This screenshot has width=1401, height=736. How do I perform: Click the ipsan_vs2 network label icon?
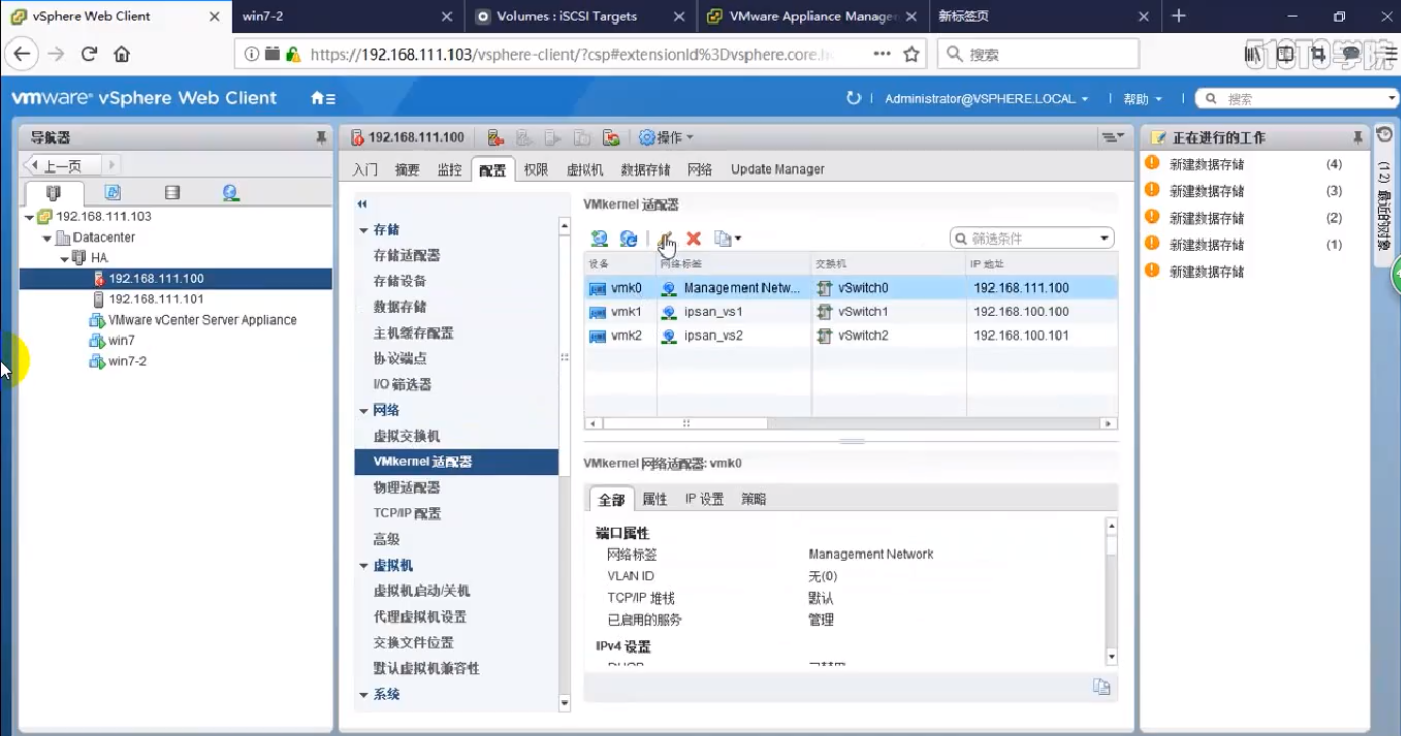pyautogui.click(x=669, y=336)
